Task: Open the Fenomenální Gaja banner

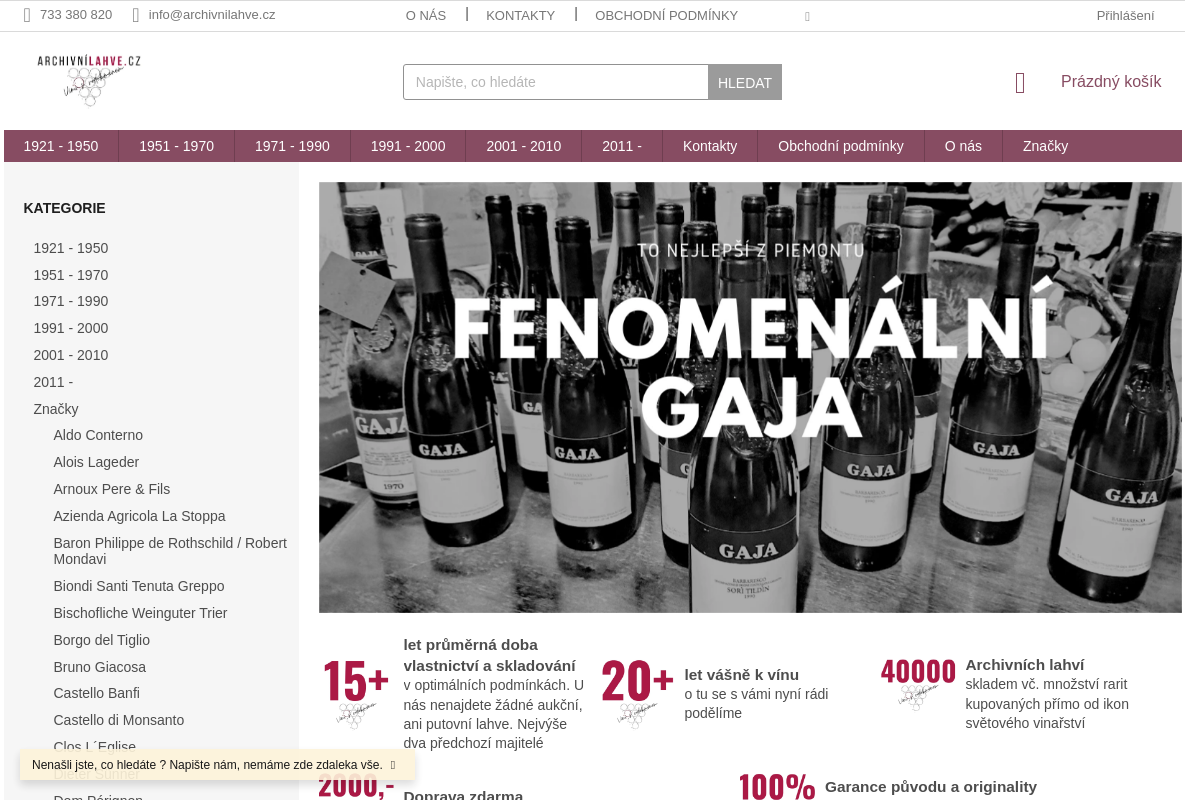Action: [750, 397]
